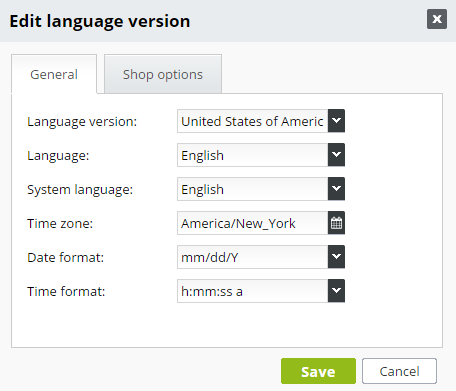The width and height of the screenshot is (456, 391).
Task: Open the Language dropdown arrow
Action: click(x=336, y=155)
